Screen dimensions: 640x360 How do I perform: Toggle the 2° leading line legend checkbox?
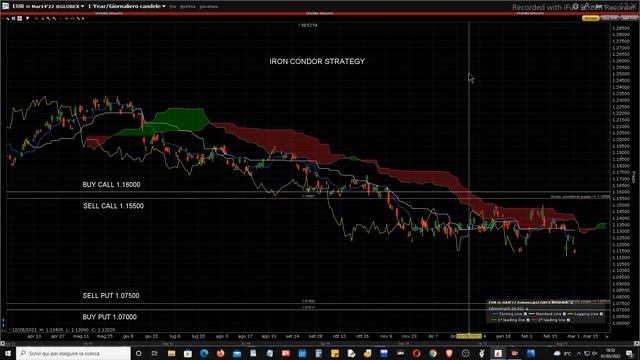coord(568,320)
